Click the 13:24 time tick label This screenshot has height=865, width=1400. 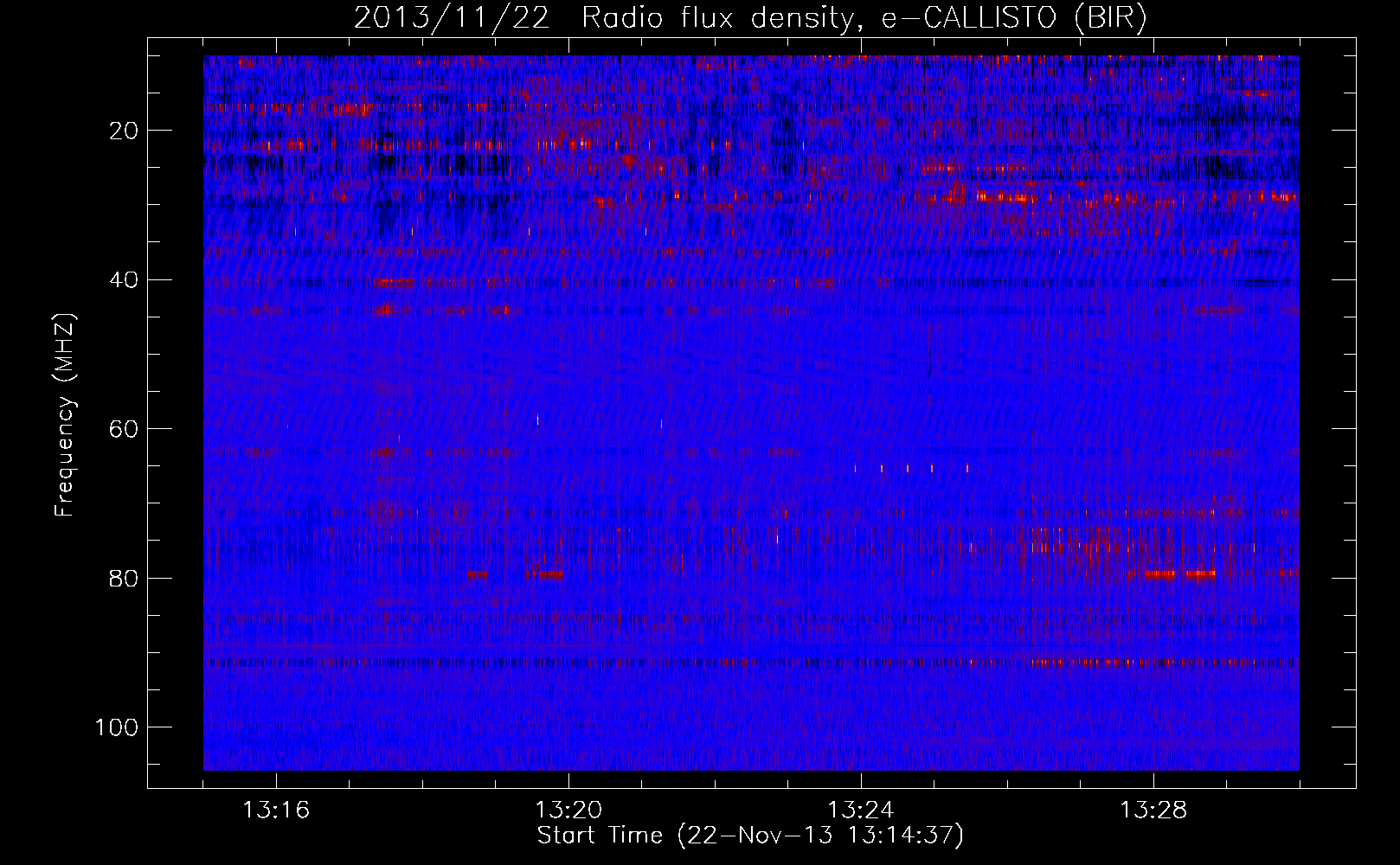pyautogui.click(x=861, y=811)
